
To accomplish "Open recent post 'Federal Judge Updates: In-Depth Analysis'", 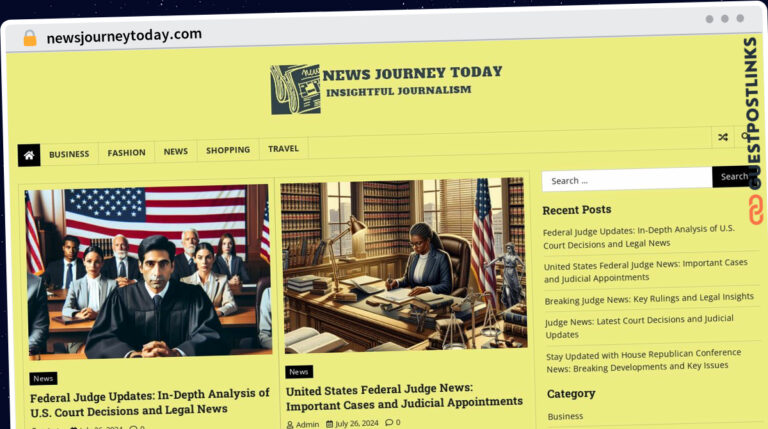I will [x=639, y=237].
